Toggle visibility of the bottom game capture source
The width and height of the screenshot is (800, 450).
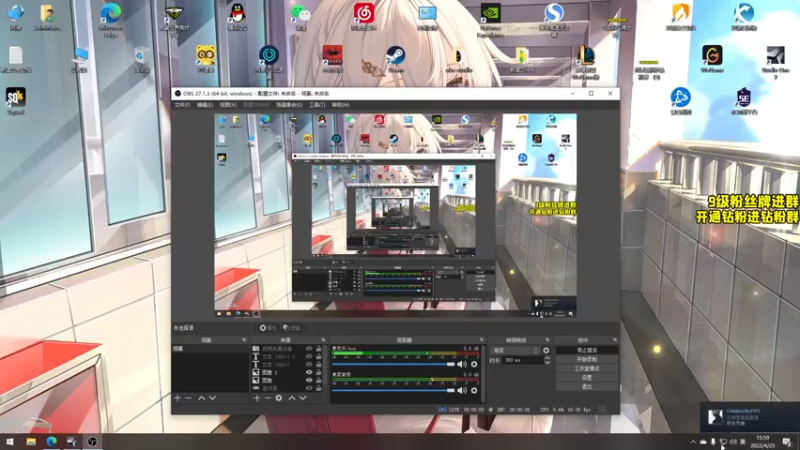[309, 388]
